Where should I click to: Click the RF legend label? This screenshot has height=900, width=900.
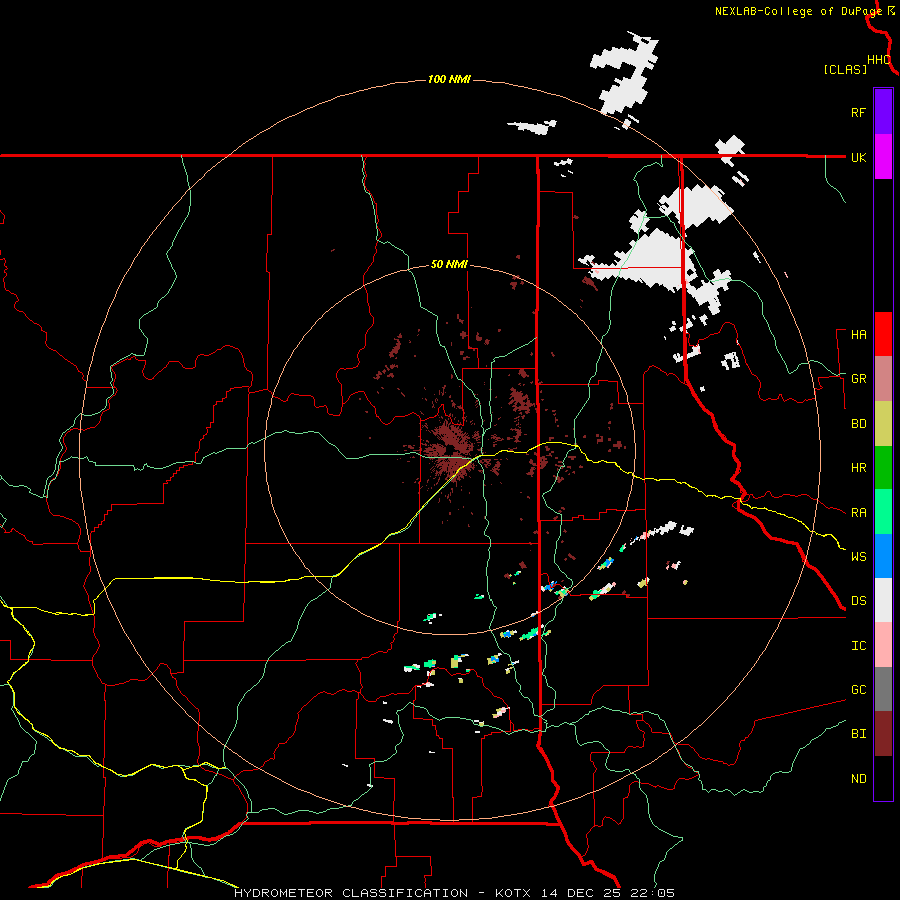click(x=858, y=112)
